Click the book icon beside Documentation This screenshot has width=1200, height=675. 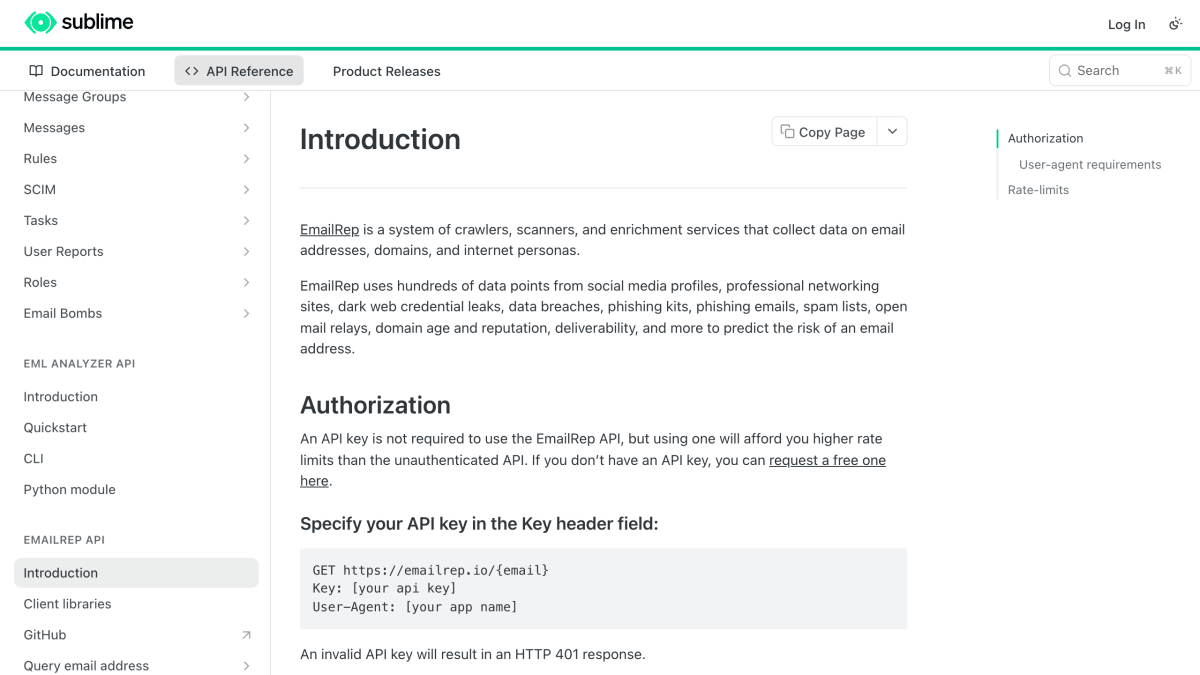(x=36, y=71)
